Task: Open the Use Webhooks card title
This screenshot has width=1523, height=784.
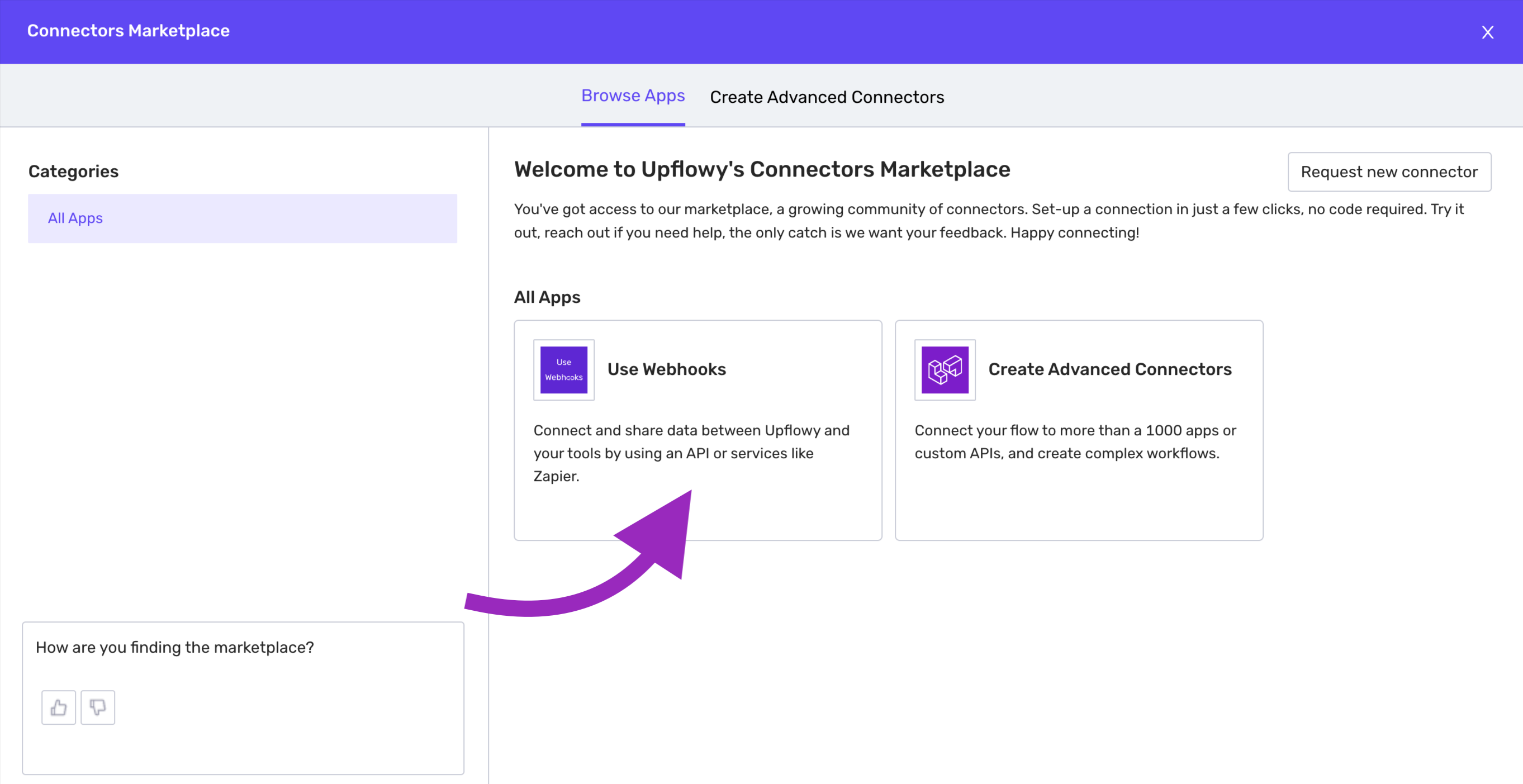Action: 666,369
